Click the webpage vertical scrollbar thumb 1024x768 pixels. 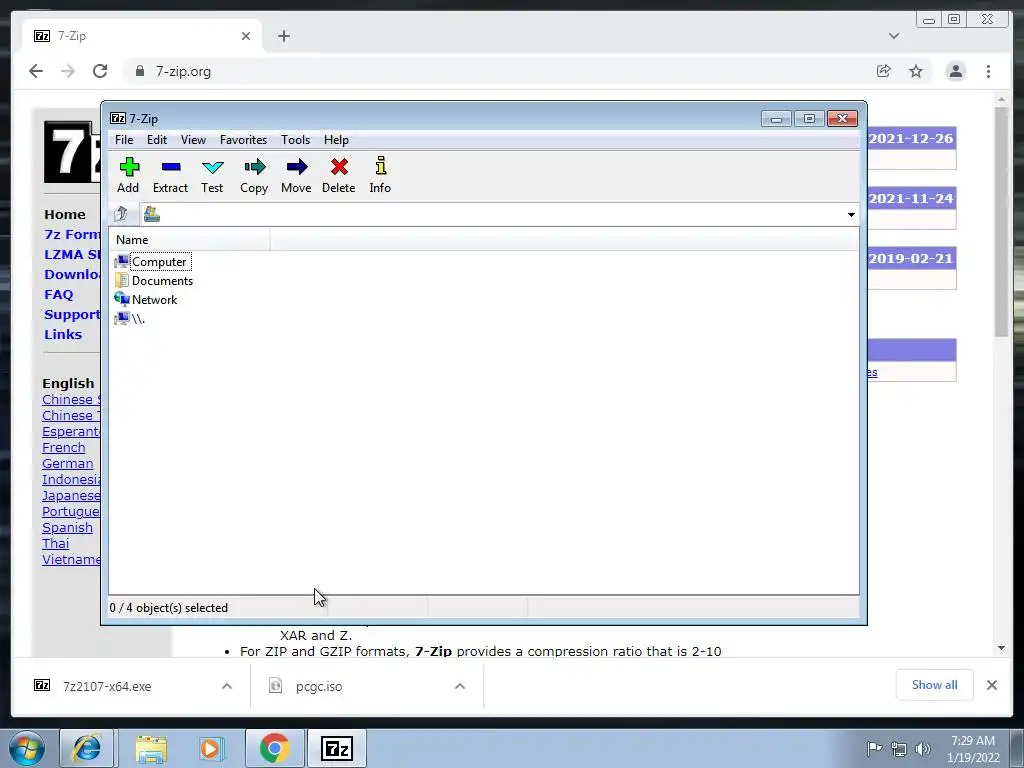(x=1001, y=222)
